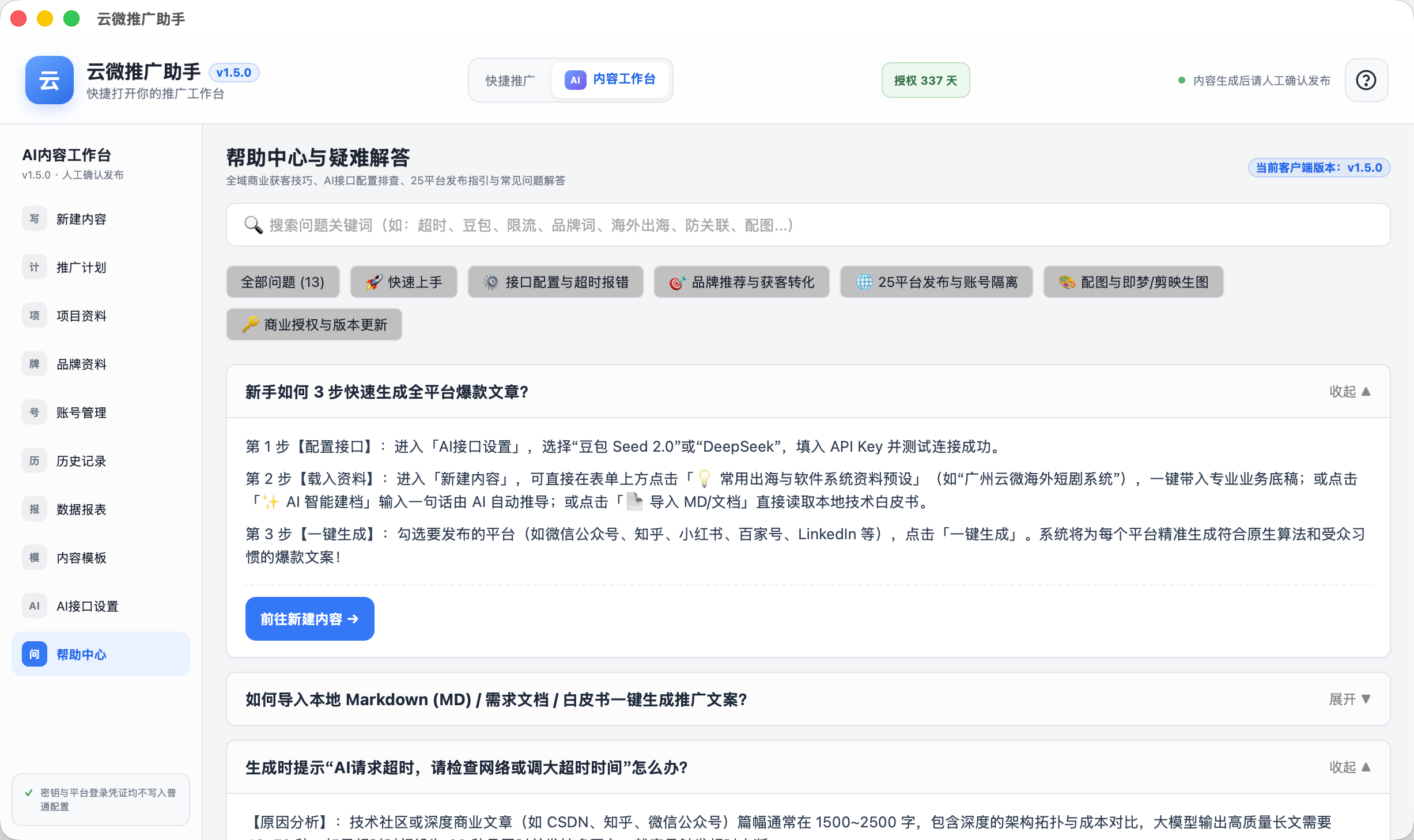This screenshot has height=840, width=1414.
Task: Open 新建内容 in sidebar
Action: click(101, 219)
